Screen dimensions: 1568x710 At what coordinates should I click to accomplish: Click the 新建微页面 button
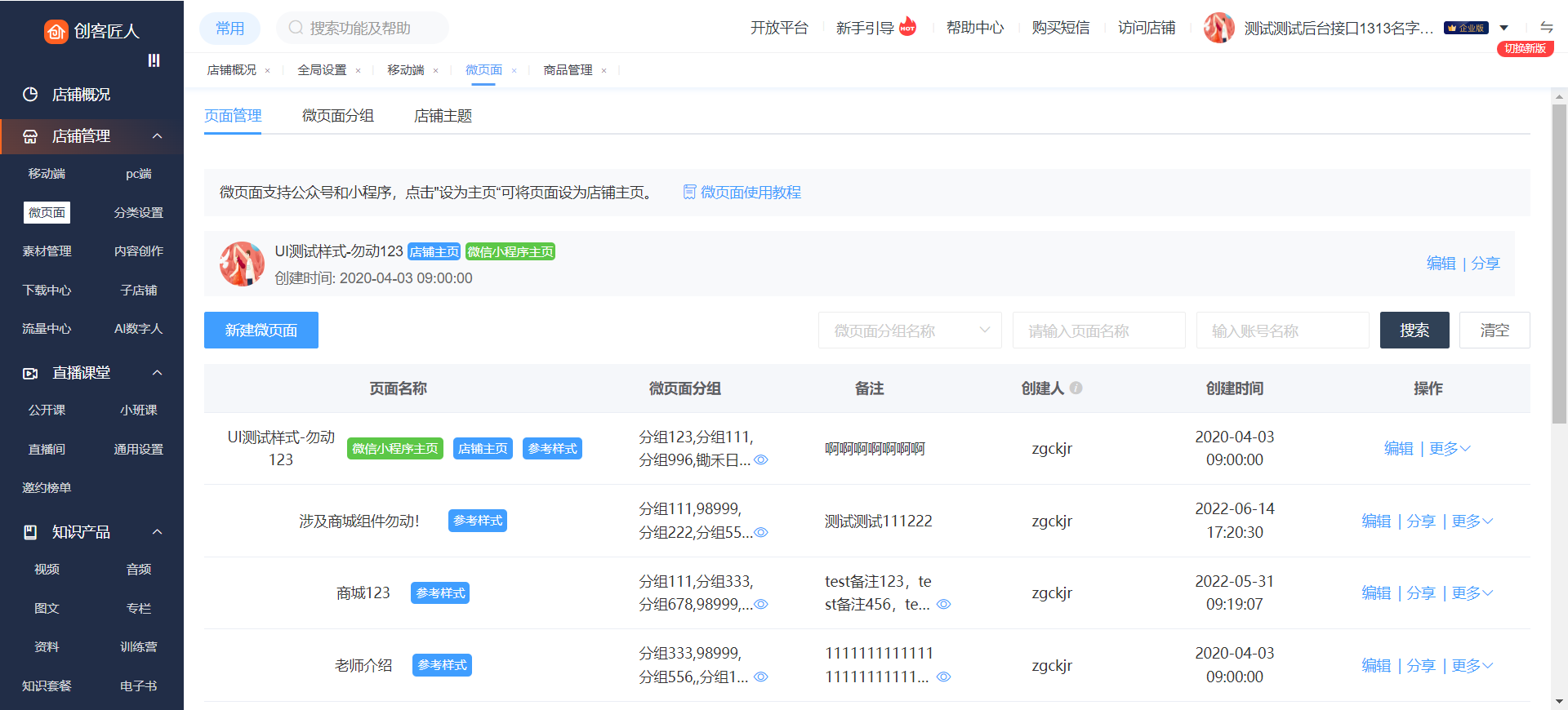click(261, 331)
